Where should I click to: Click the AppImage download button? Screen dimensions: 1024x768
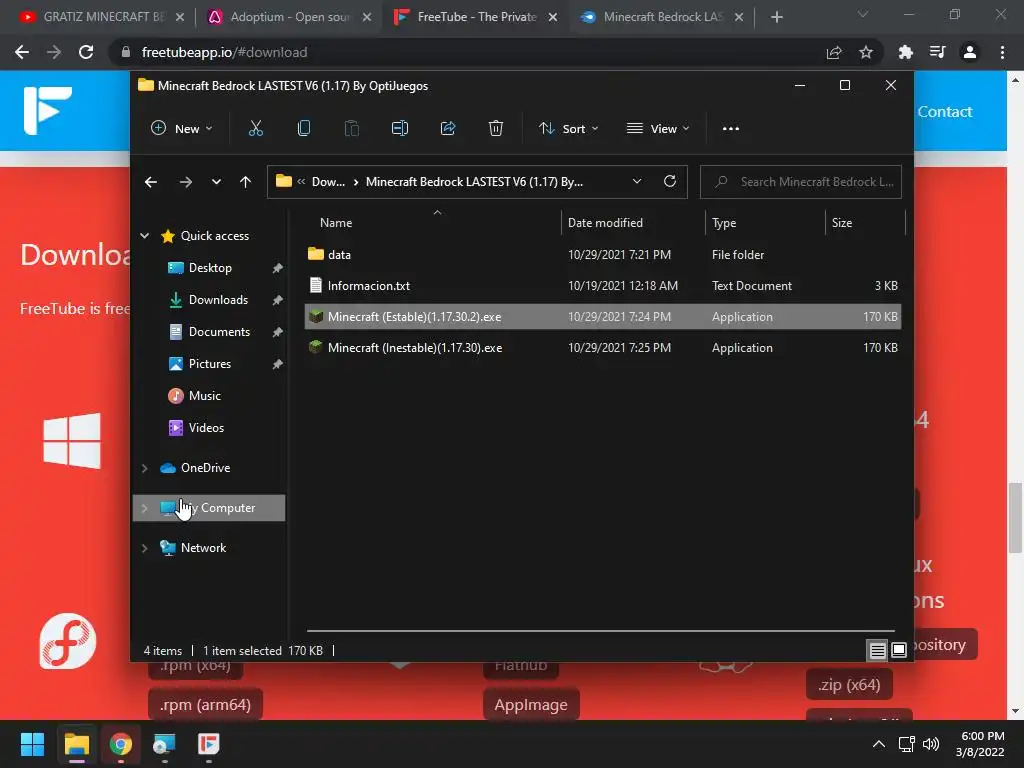click(x=531, y=705)
